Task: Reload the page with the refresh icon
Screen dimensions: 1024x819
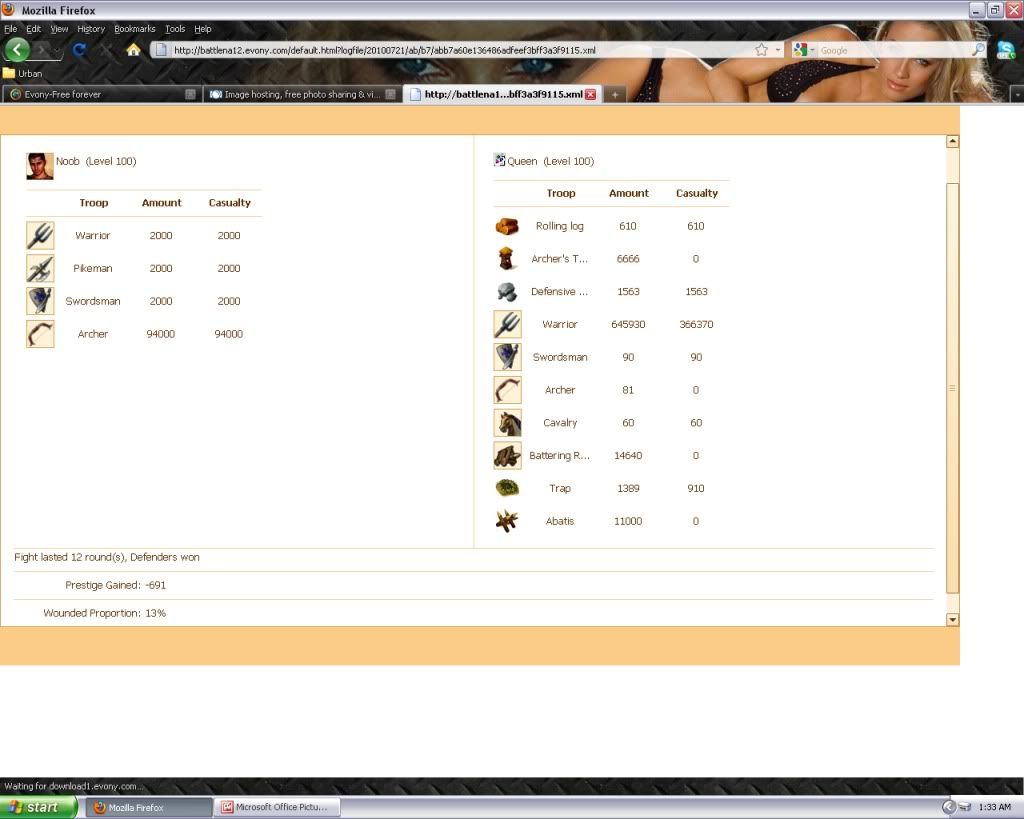Action: tap(80, 50)
